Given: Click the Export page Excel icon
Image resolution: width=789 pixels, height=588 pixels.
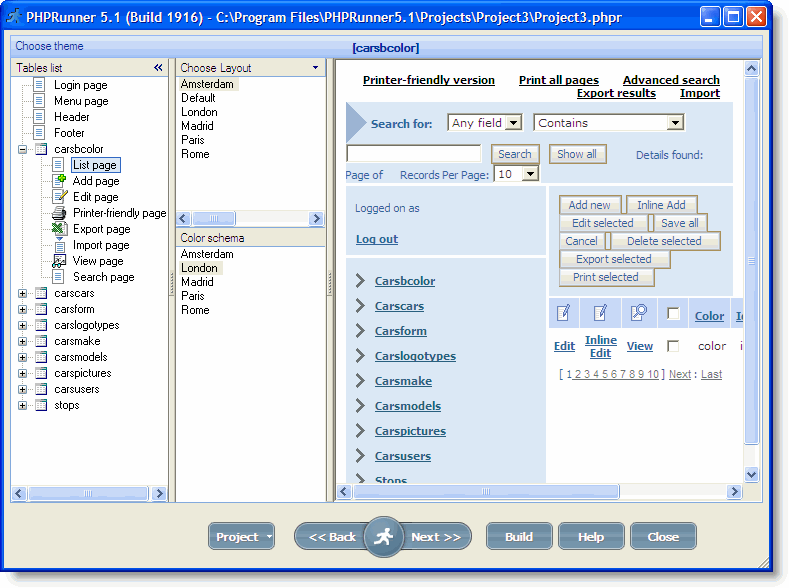Looking at the screenshot, I should 59,229.
